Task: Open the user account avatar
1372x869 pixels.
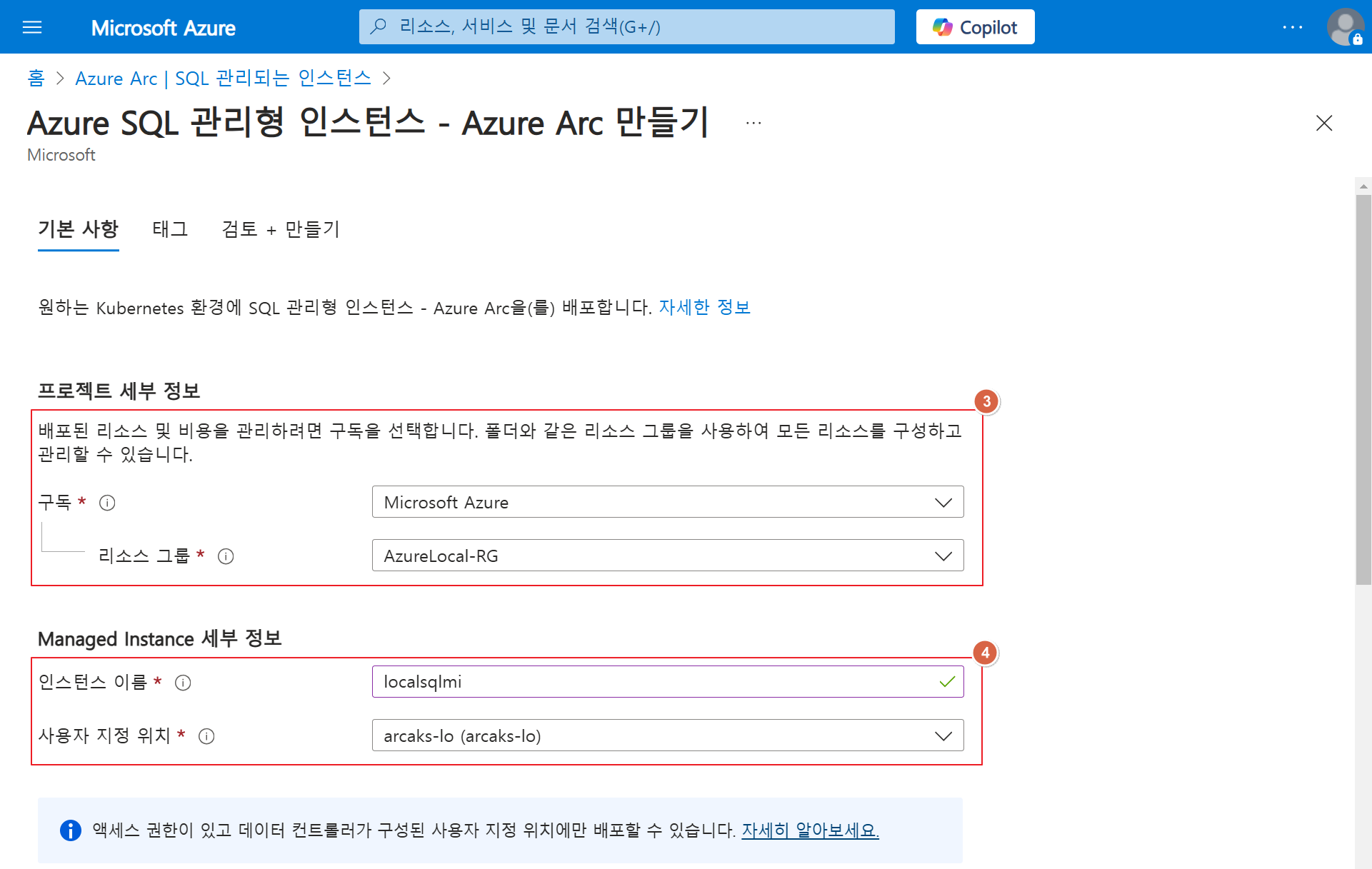Action: click(1345, 27)
